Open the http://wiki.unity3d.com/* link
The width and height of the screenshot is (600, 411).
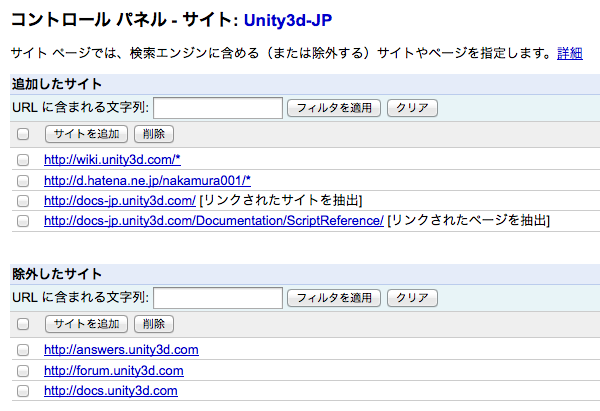(112, 160)
